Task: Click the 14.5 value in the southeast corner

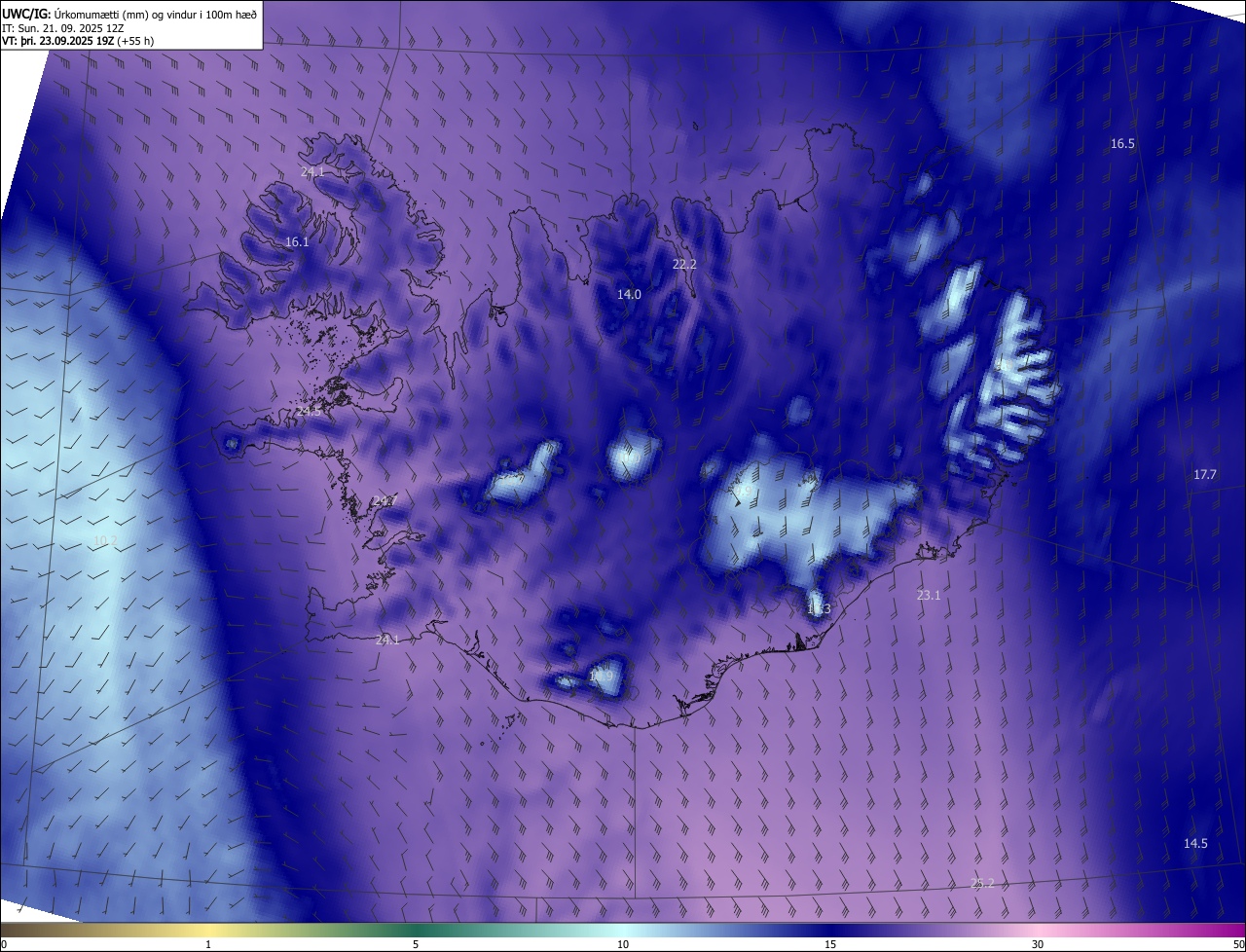Action: 1195,844
